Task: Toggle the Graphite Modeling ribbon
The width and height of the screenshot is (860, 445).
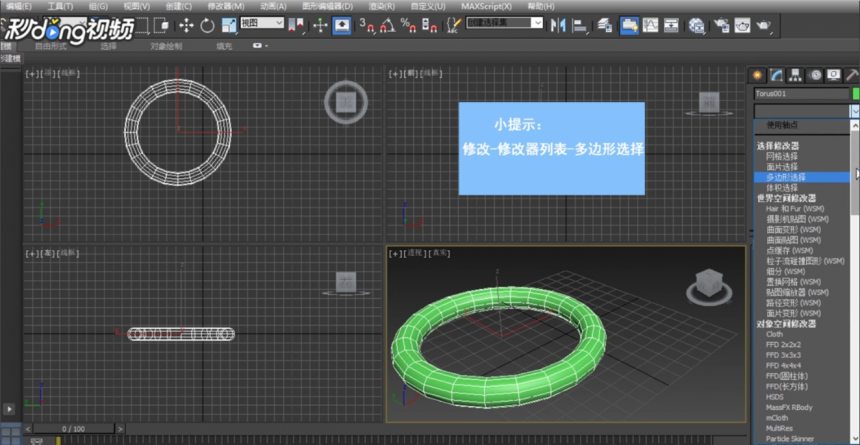Action: (629, 25)
